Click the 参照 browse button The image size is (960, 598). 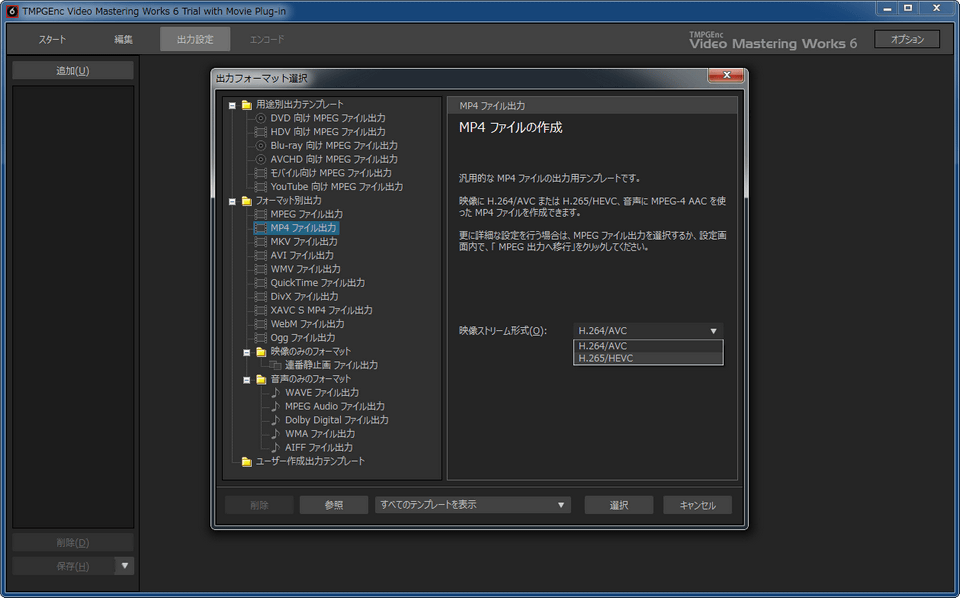click(334, 505)
